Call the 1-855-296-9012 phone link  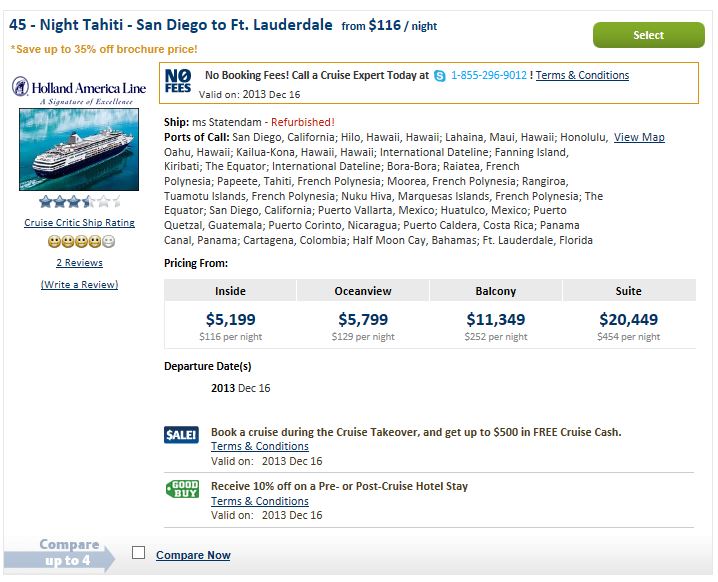click(x=489, y=75)
